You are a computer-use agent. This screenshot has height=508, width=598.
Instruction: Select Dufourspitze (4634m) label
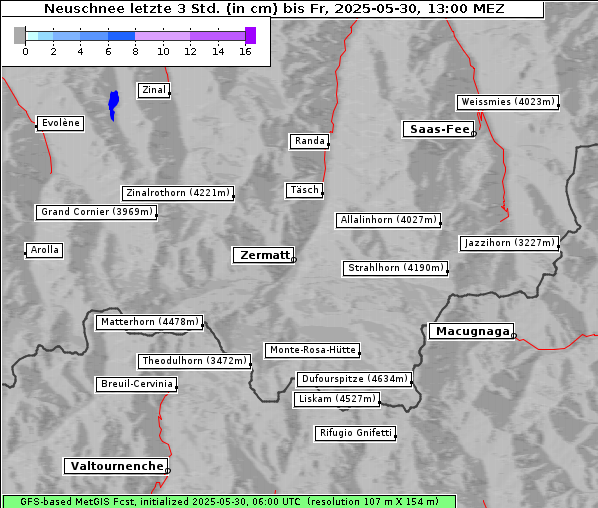tap(354, 379)
